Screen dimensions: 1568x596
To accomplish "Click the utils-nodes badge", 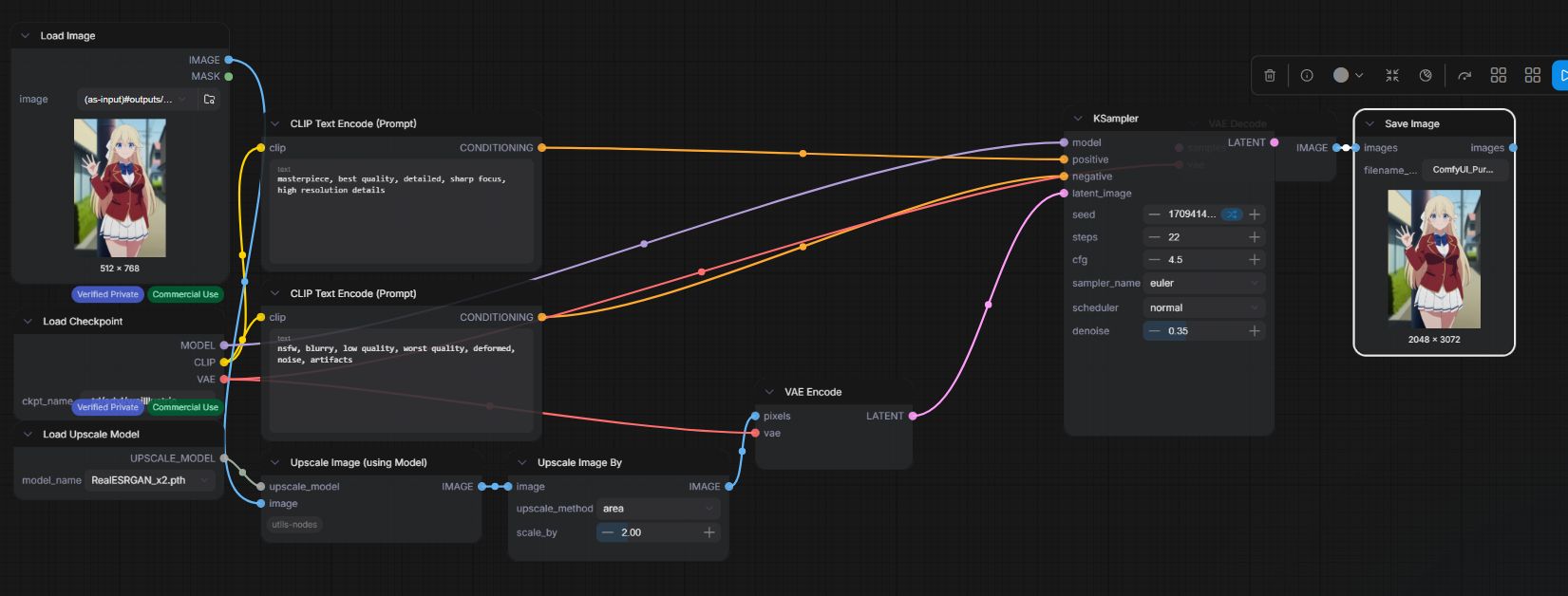I will (x=294, y=525).
